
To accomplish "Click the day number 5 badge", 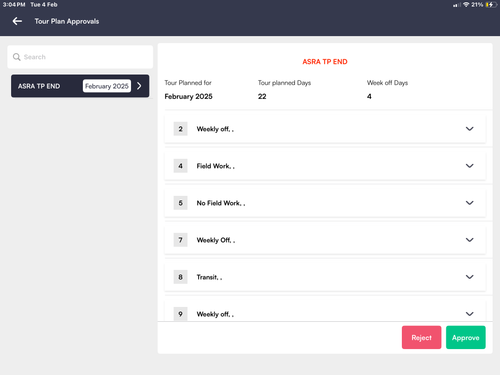I will (180, 203).
